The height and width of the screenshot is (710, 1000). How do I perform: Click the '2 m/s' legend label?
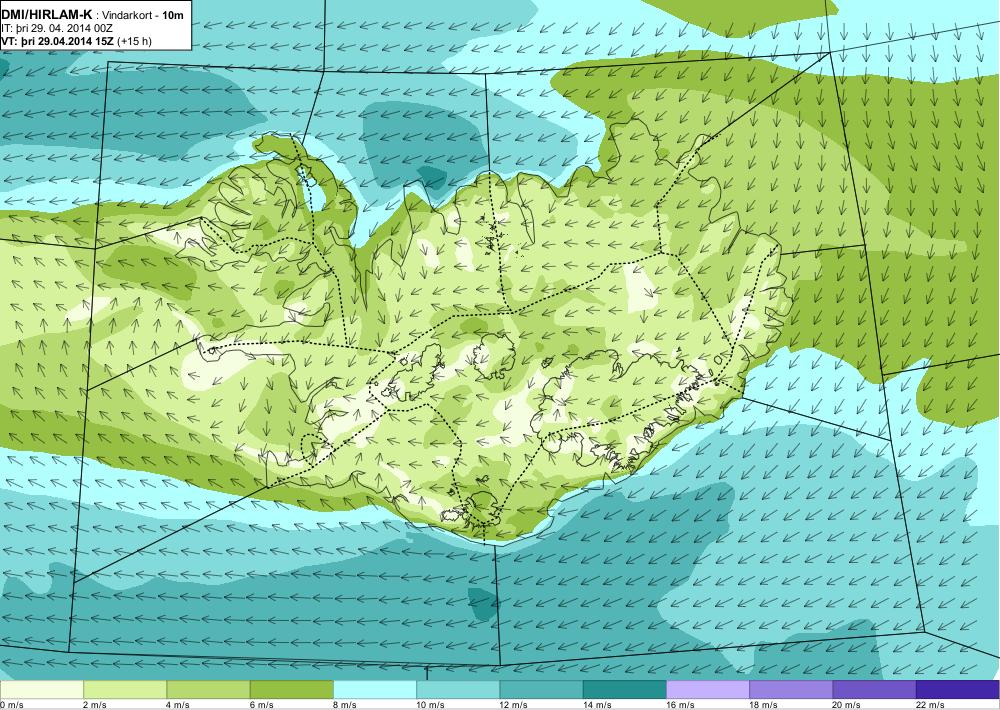[95, 705]
